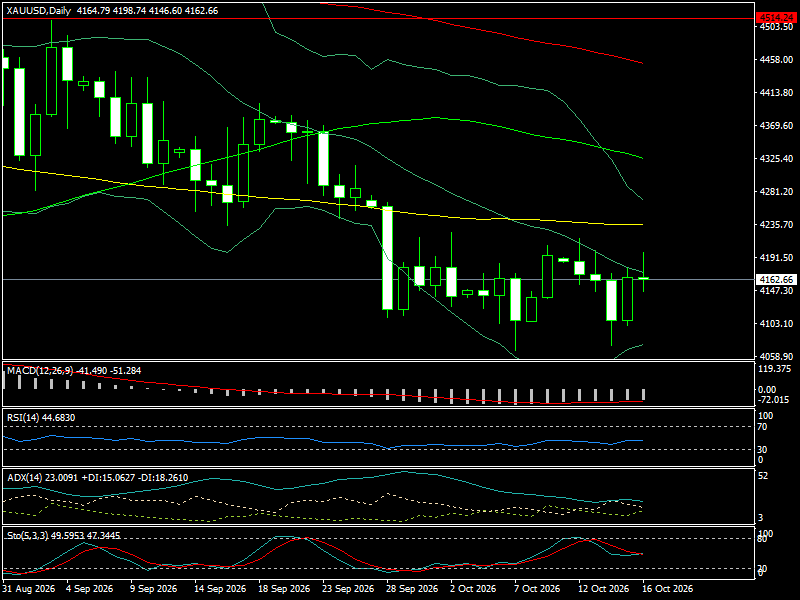
Task: Click the "18 Sep 2026" date label
Action: point(284,589)
